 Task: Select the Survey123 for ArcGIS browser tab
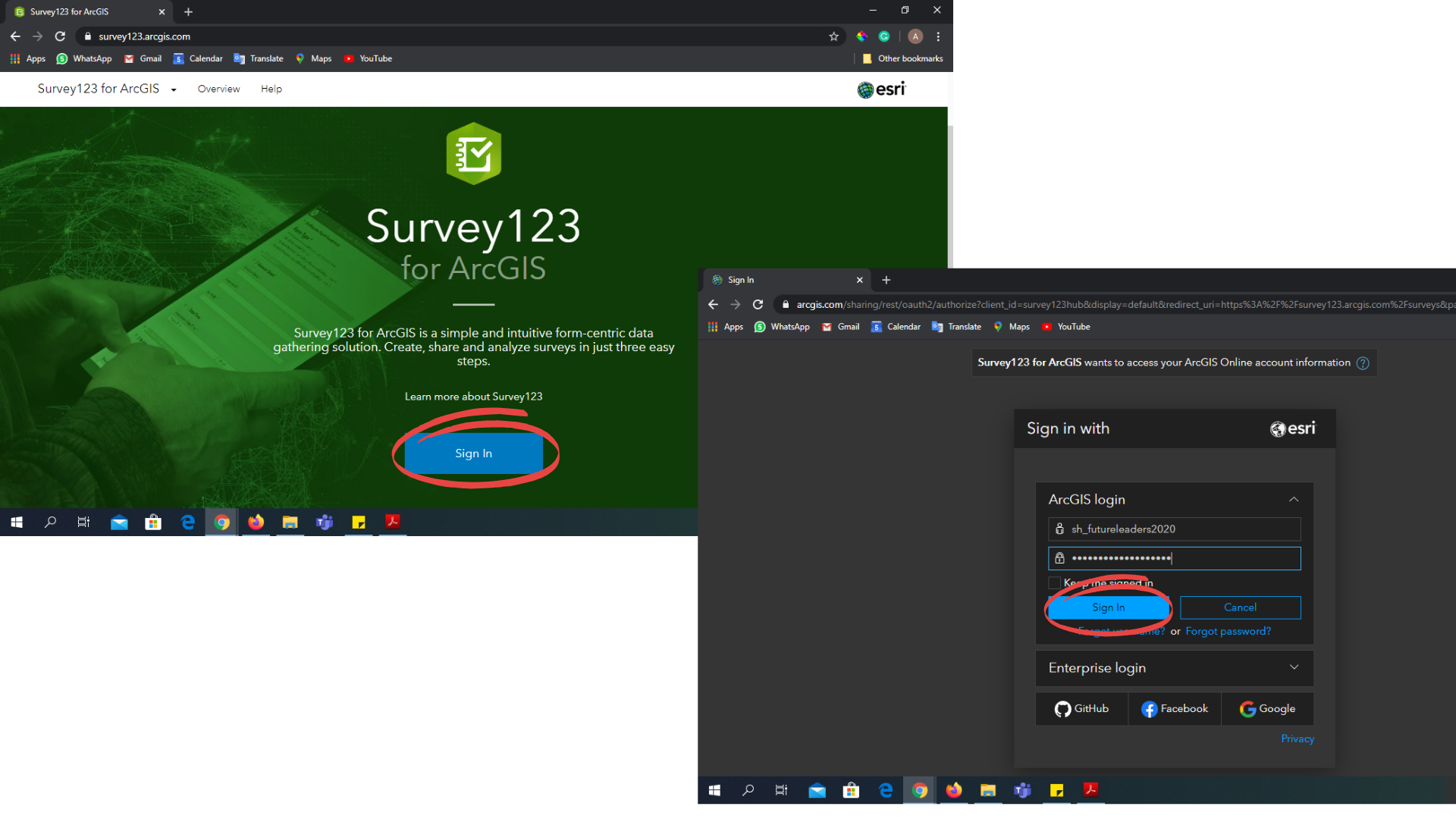point(89,12)
